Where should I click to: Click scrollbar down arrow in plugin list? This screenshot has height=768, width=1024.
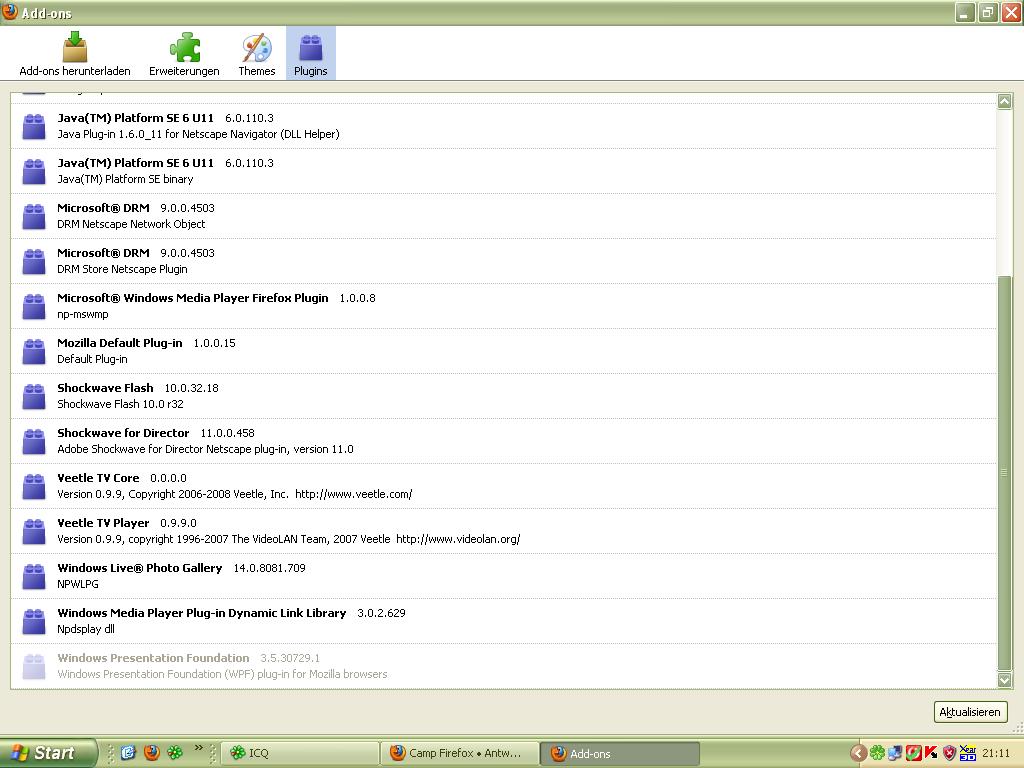click(x=1004, y=680)
